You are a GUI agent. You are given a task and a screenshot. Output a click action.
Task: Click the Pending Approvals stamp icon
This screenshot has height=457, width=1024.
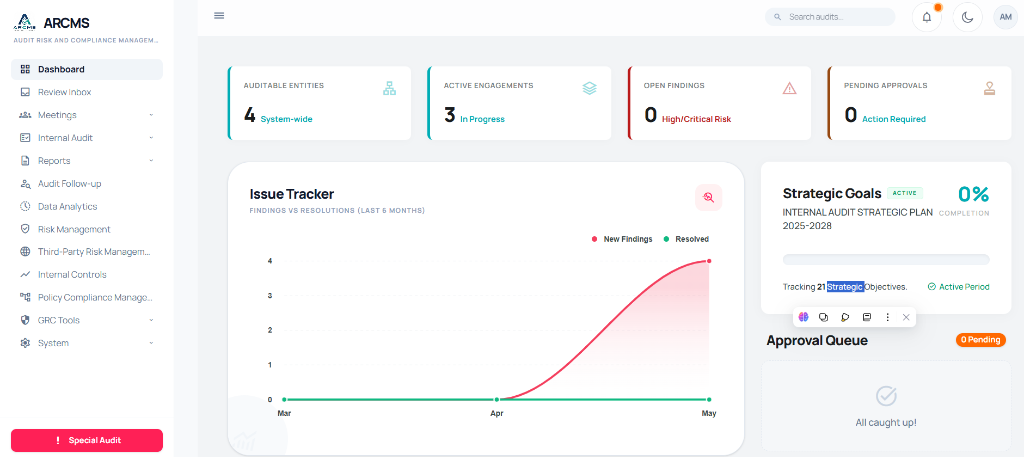tap(989, 88)
